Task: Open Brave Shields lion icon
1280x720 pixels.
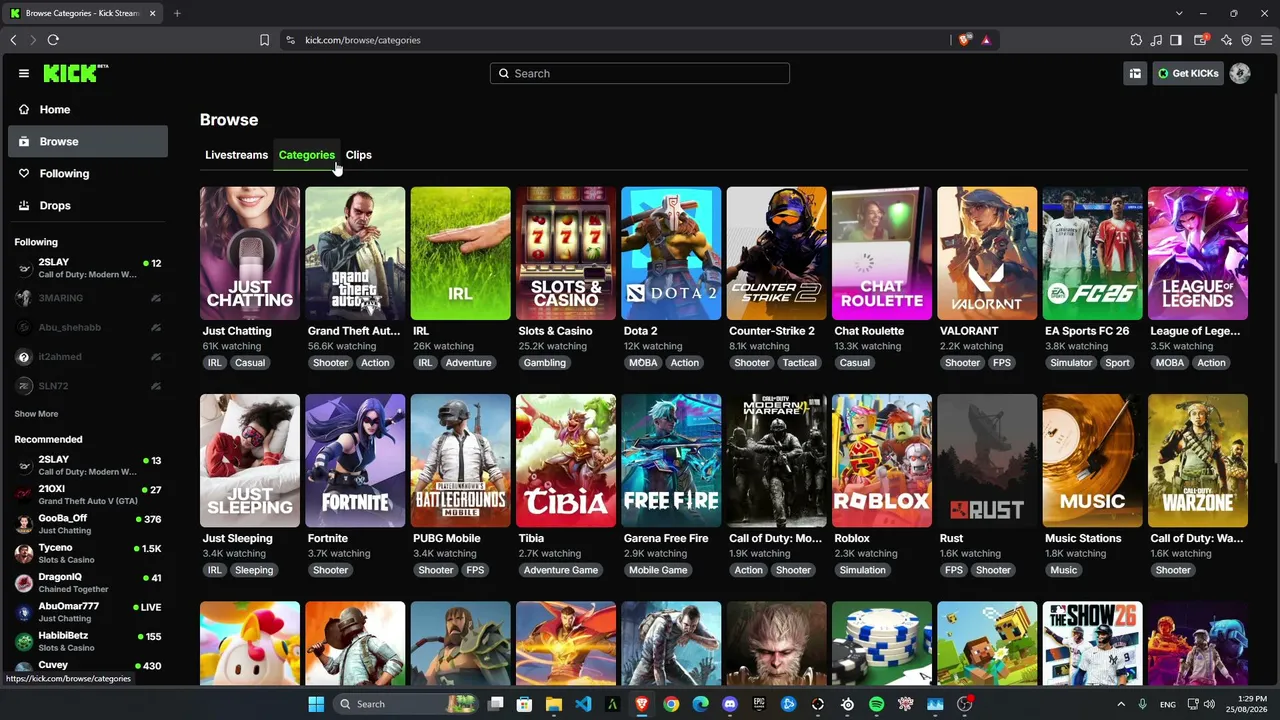Action: coord(964,40)
